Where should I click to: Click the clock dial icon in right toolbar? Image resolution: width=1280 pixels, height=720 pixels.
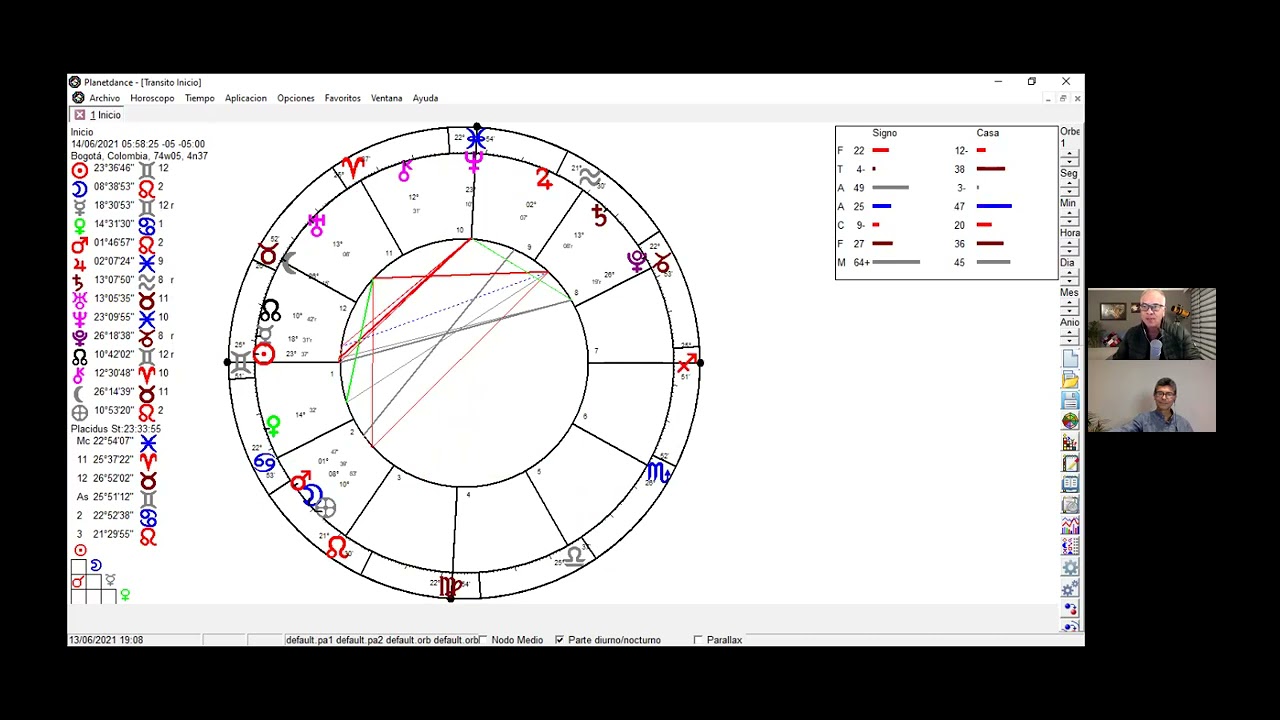[1070, 505]
